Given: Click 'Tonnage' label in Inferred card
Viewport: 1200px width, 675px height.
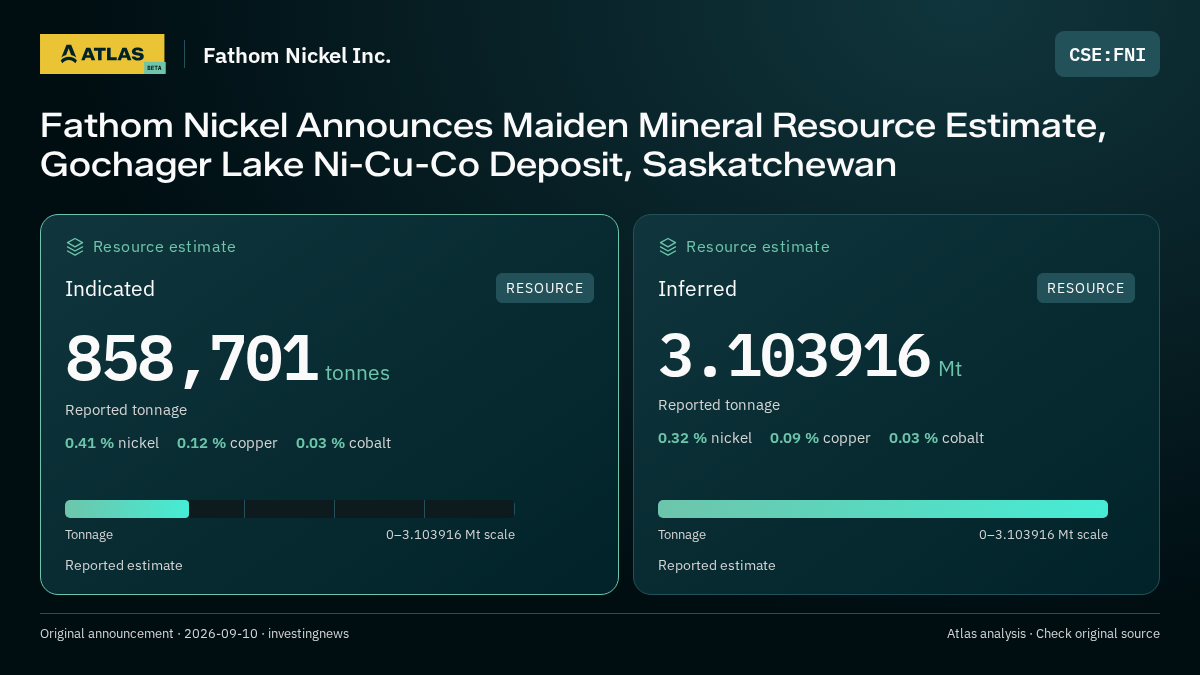Looking at the screenshot, I should point(682,535).
